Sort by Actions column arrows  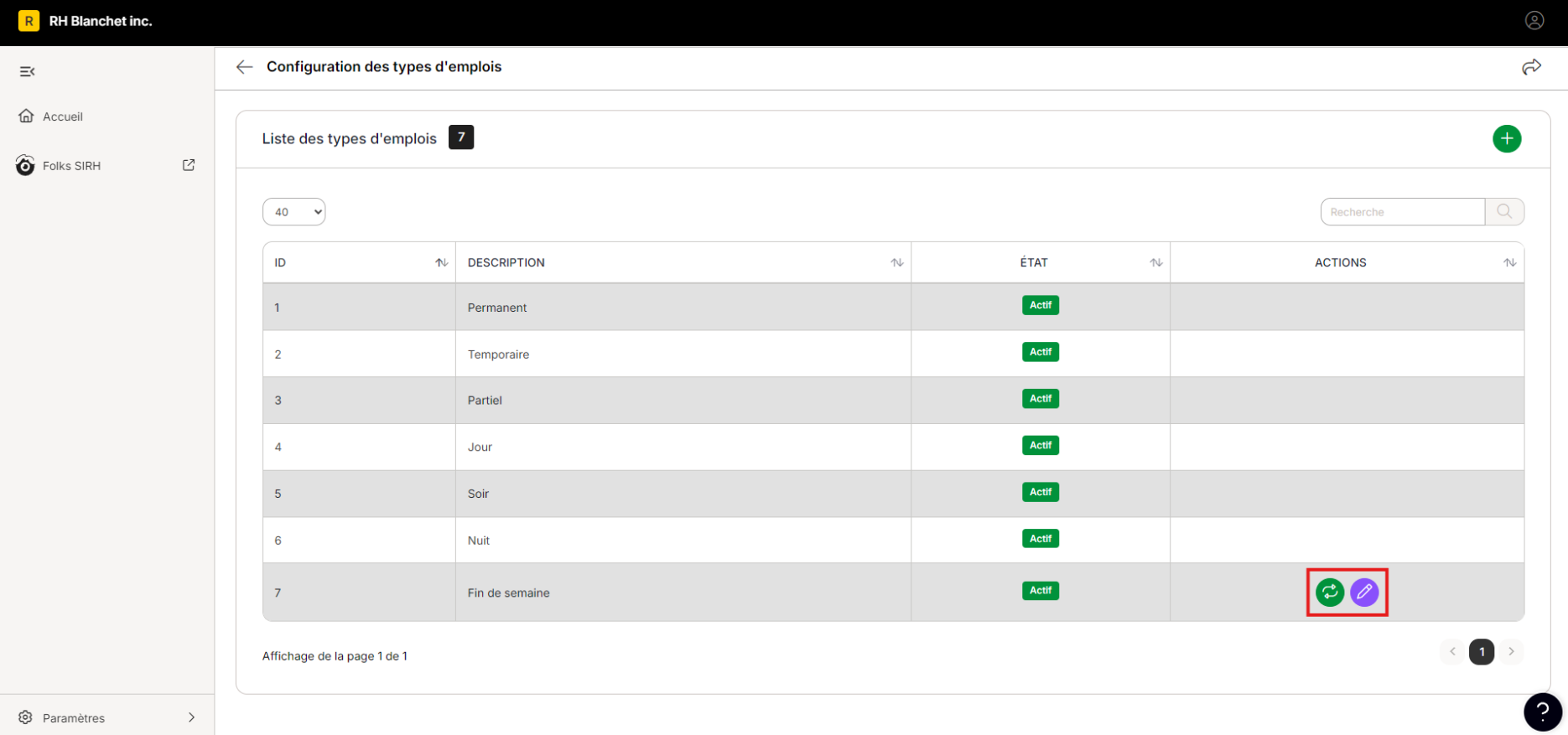click(x=1509, y=262)
